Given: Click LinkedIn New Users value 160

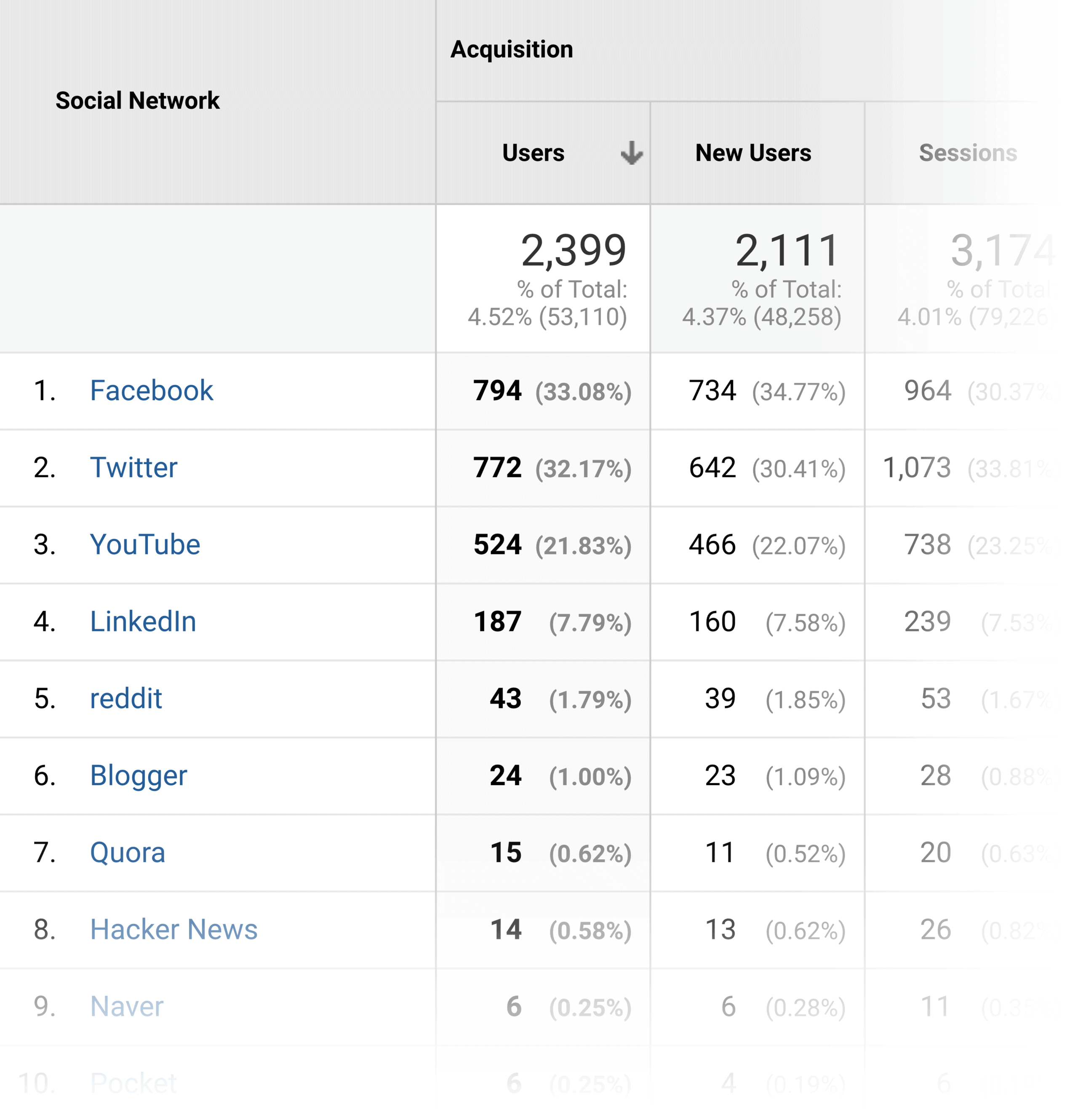Looking at the screenshot, I should [712, 622].
